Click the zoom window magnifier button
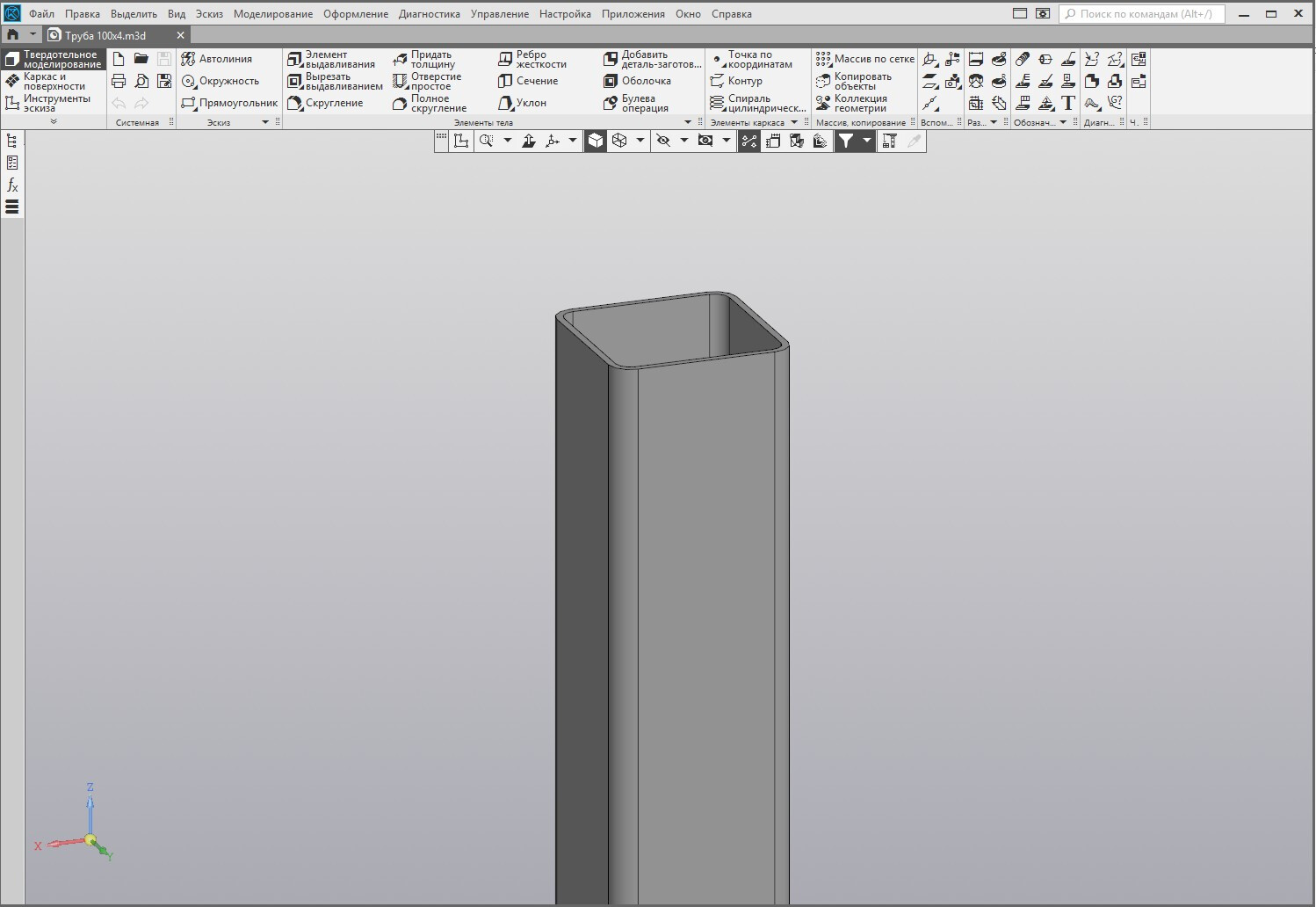The width and height of the screenshot is (1316, 907). [x=487, y=141]
